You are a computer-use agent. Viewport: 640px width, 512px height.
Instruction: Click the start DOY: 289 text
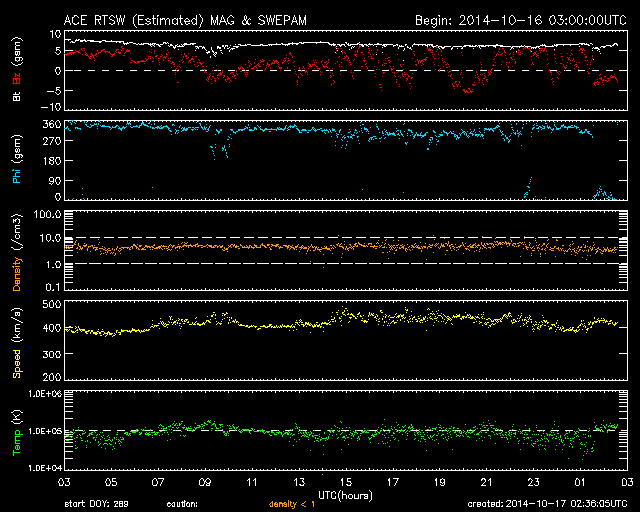(x=96, y=505)
